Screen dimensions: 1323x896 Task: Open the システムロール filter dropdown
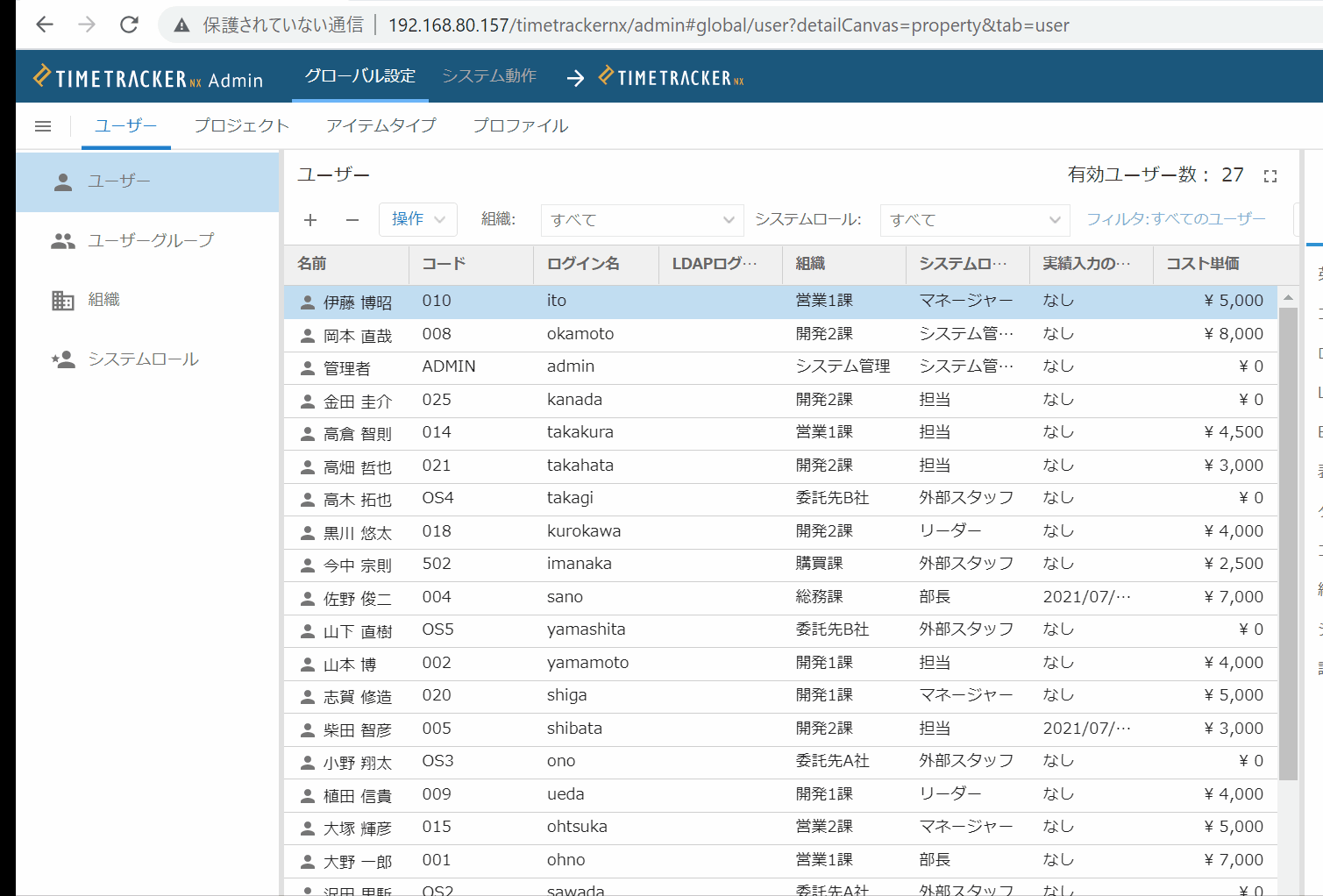pyautogui.click(x=974, y=220)
